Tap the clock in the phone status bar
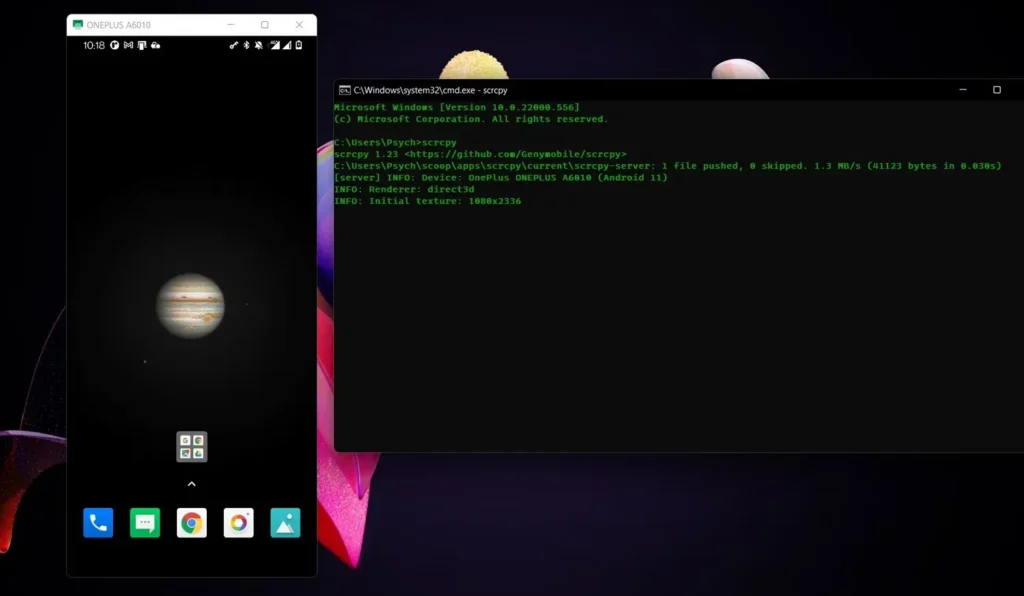The width and height of the screenshot is (1024, 596). [94, 45]
